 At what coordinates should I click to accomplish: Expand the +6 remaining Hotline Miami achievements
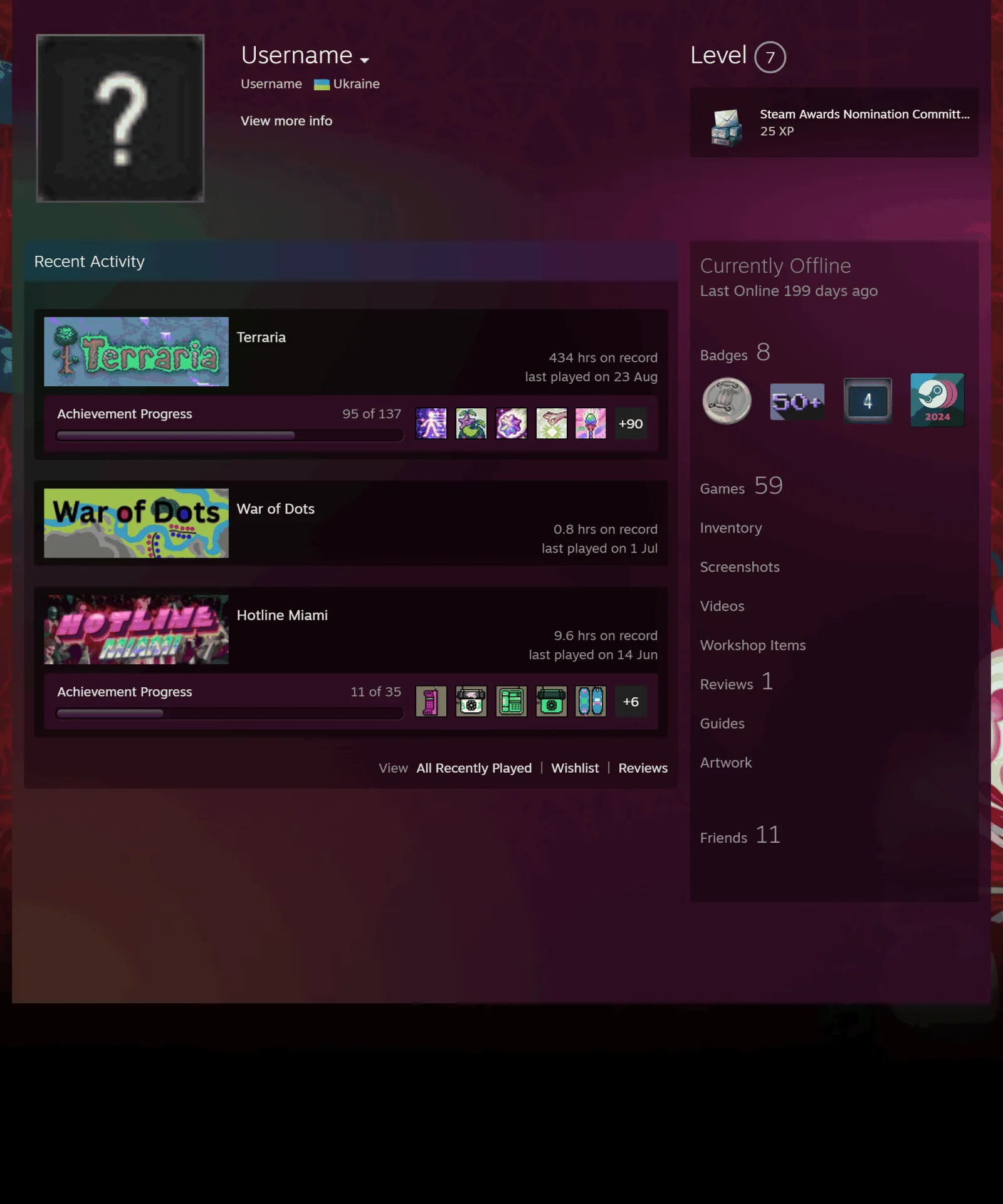(x=631, y=701)
